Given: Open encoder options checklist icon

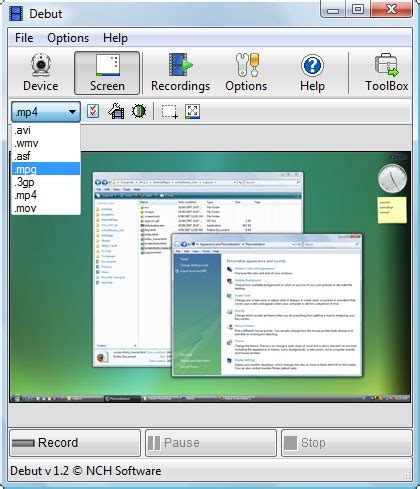Looking at the screenshot, I should (93, 111).
